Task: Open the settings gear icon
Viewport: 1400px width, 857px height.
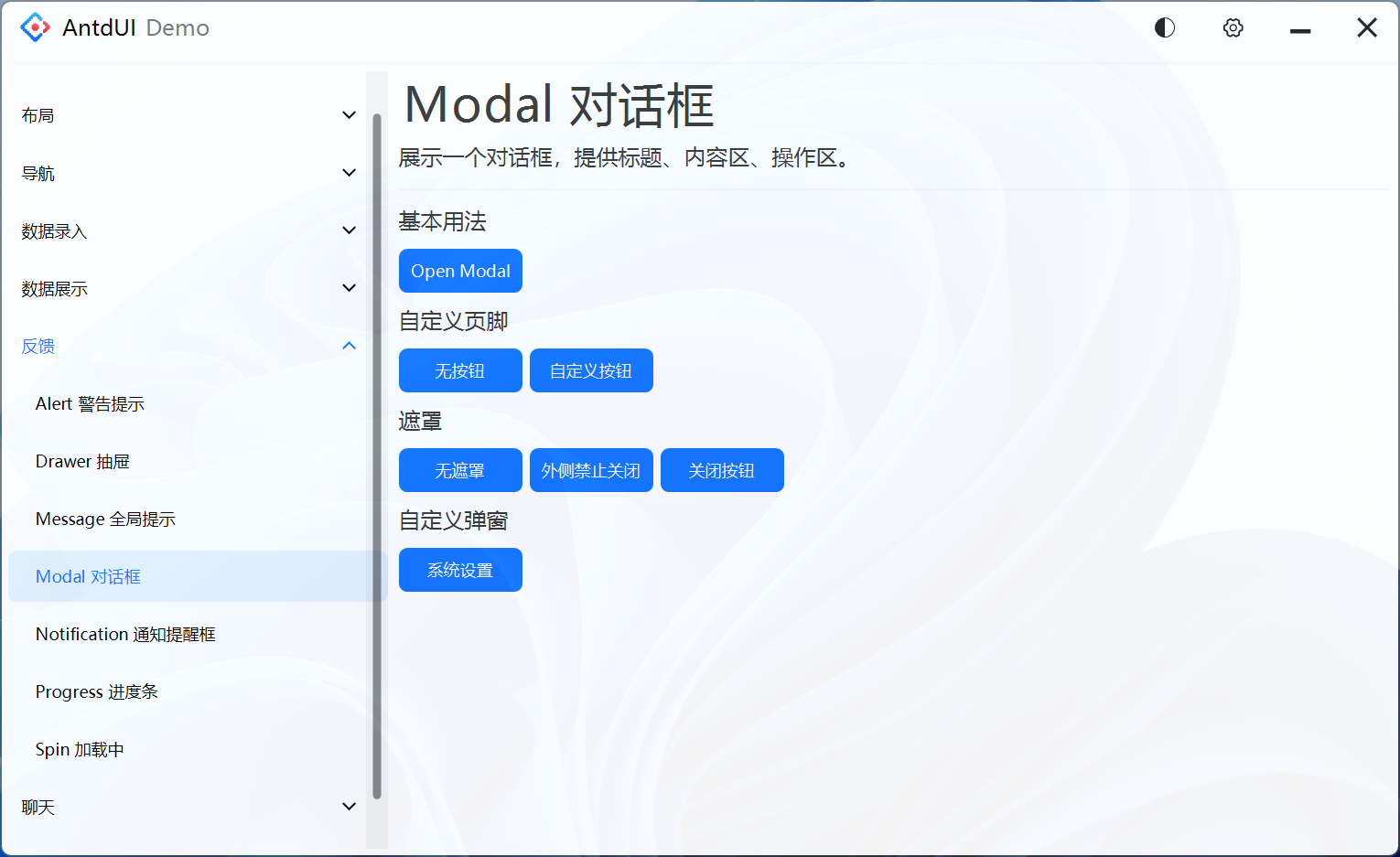Action: pyautogui.click(x=1233, y=27)
